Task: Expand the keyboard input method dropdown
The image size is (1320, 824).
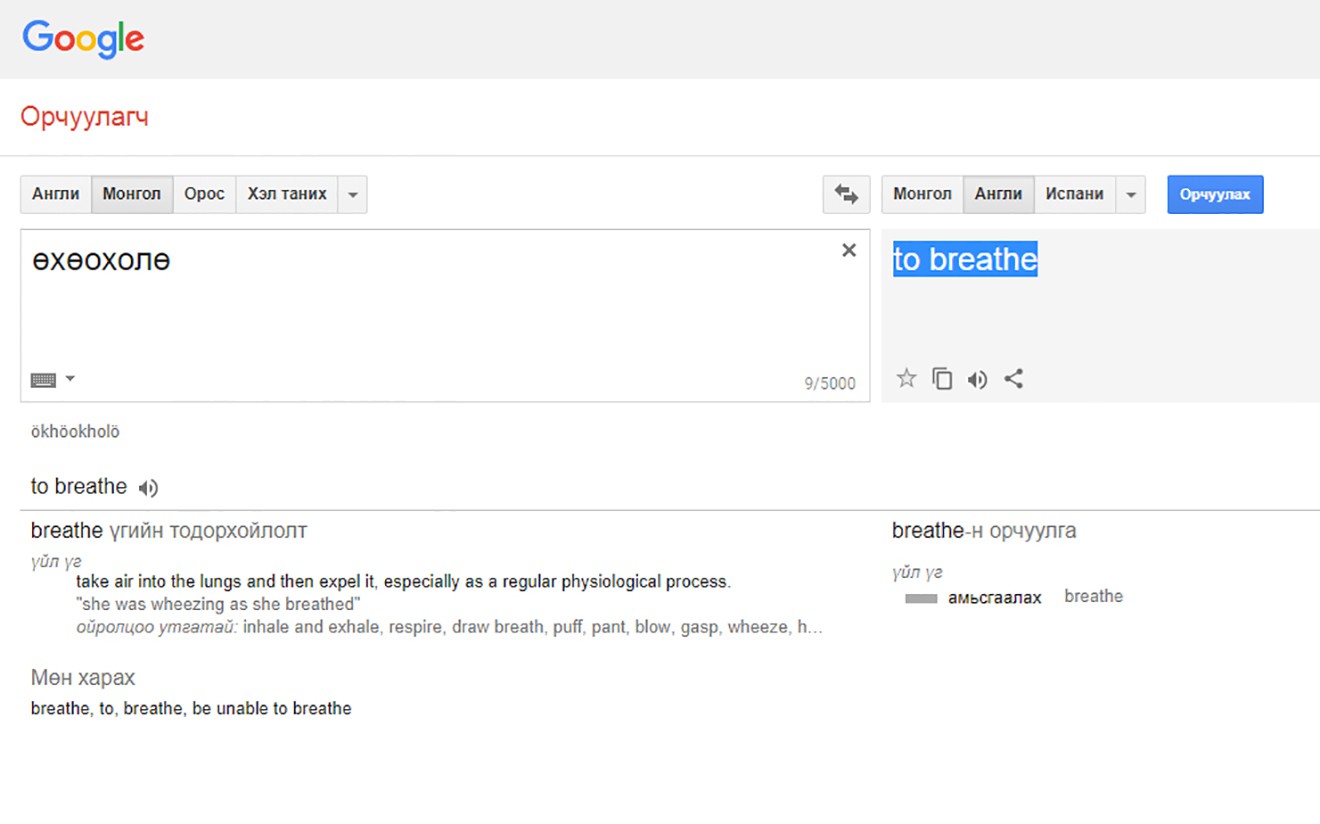Action: (68, 377)
